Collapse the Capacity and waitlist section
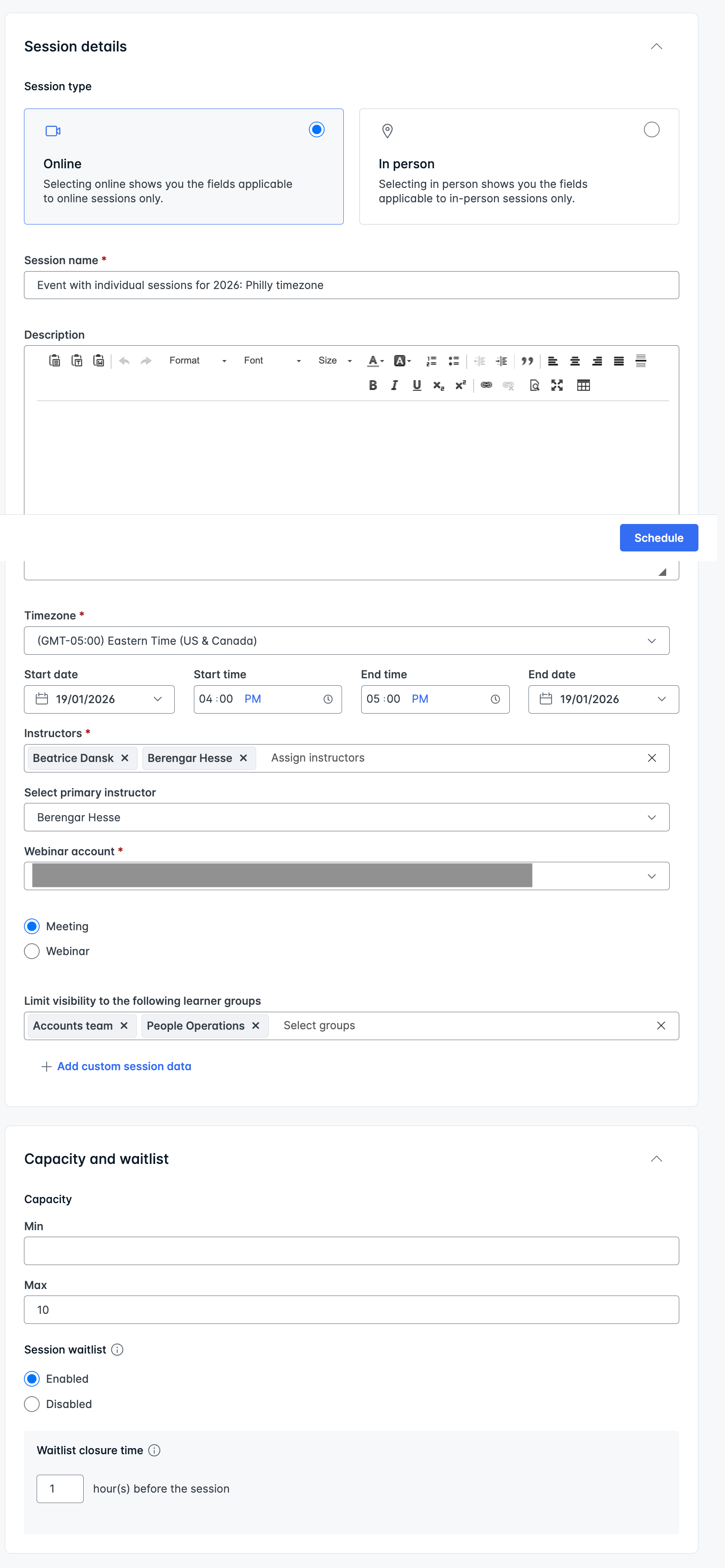 pyautogui.click(x=656, y=1159)
